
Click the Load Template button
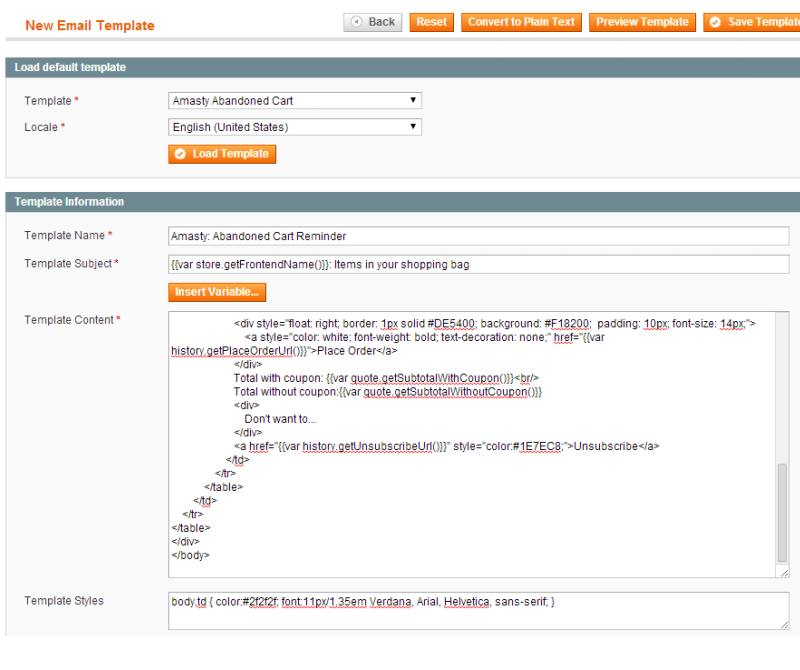(222, 154)
